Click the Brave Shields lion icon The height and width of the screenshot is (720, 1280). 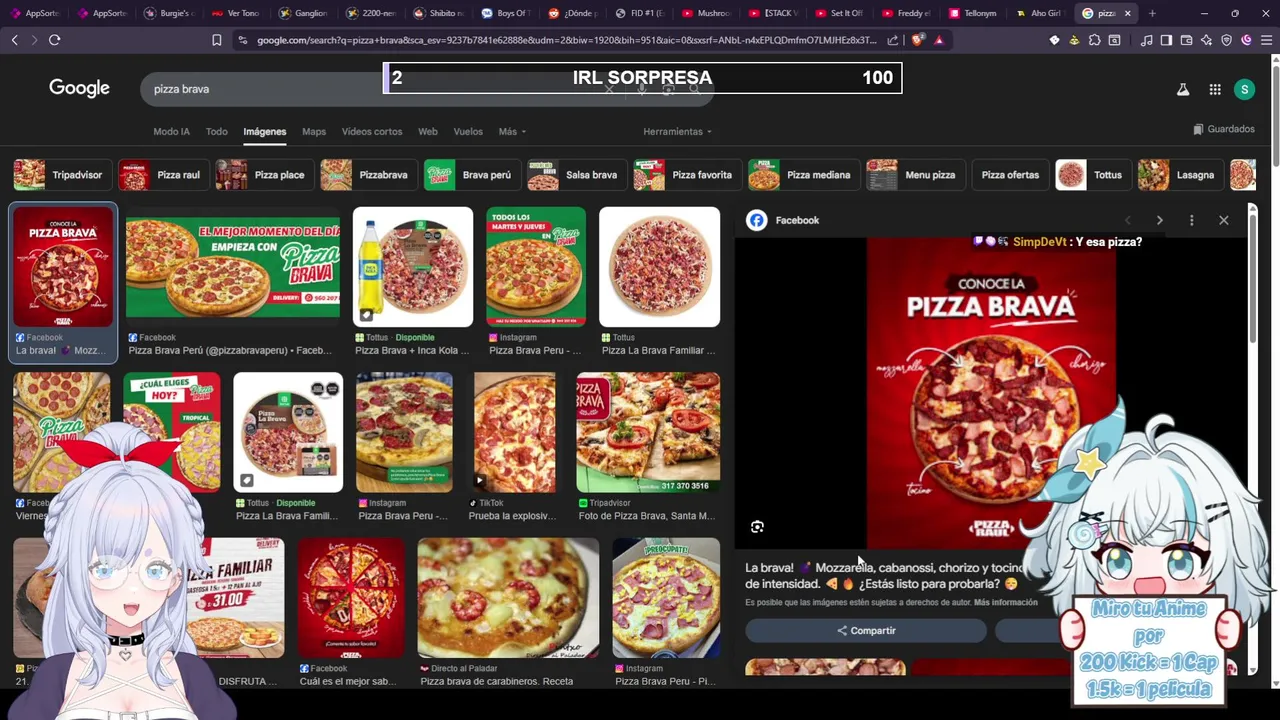917,40
